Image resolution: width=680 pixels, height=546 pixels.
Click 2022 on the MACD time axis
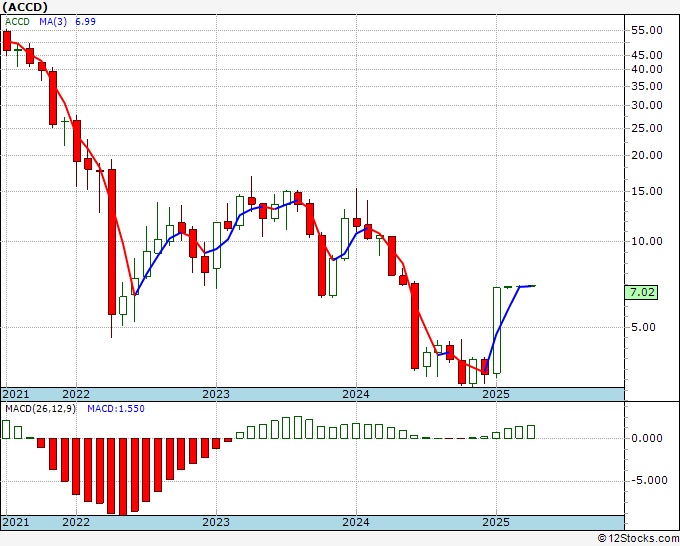(76, 522)
